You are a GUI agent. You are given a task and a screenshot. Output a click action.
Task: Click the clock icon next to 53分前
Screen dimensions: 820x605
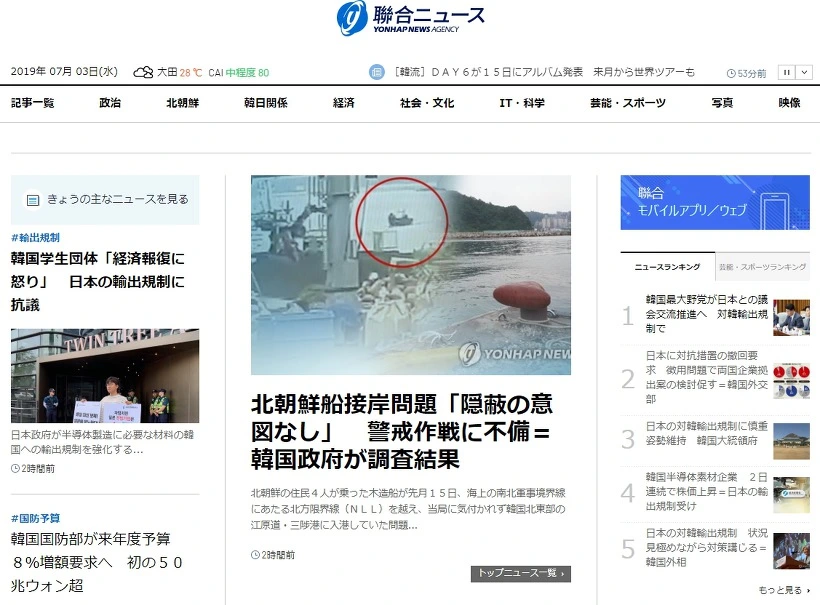pos(731,74)
